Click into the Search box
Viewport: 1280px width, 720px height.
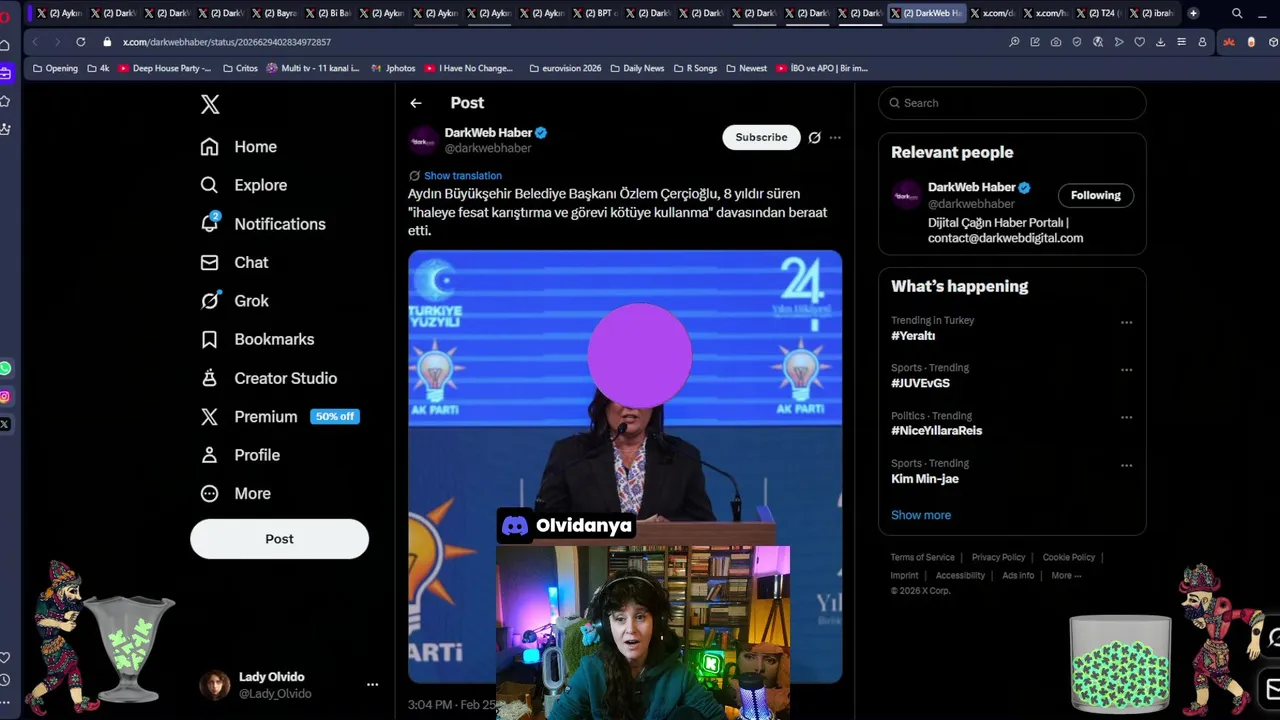tap(1012, 103)
